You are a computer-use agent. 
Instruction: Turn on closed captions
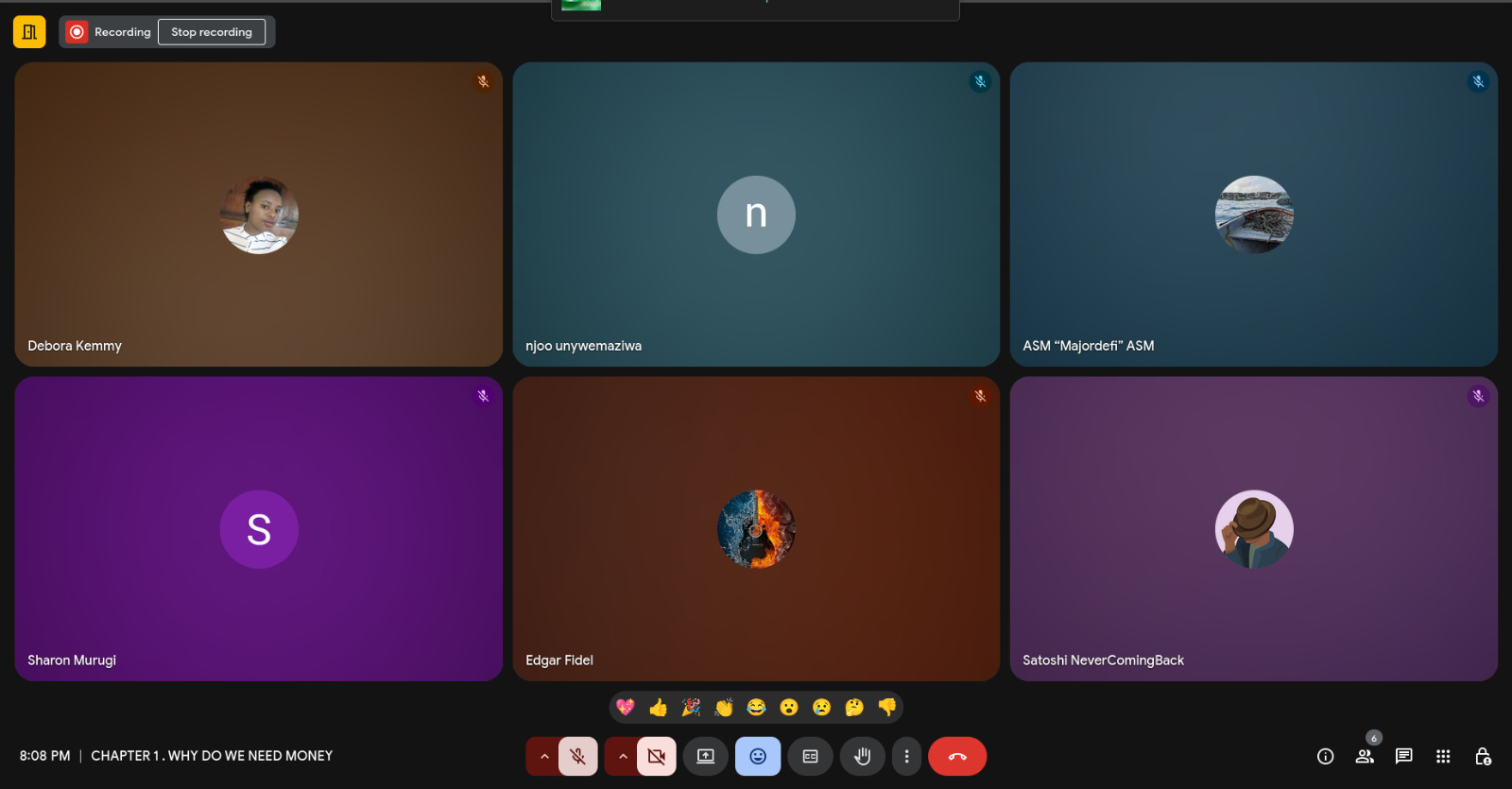point(810,756)
